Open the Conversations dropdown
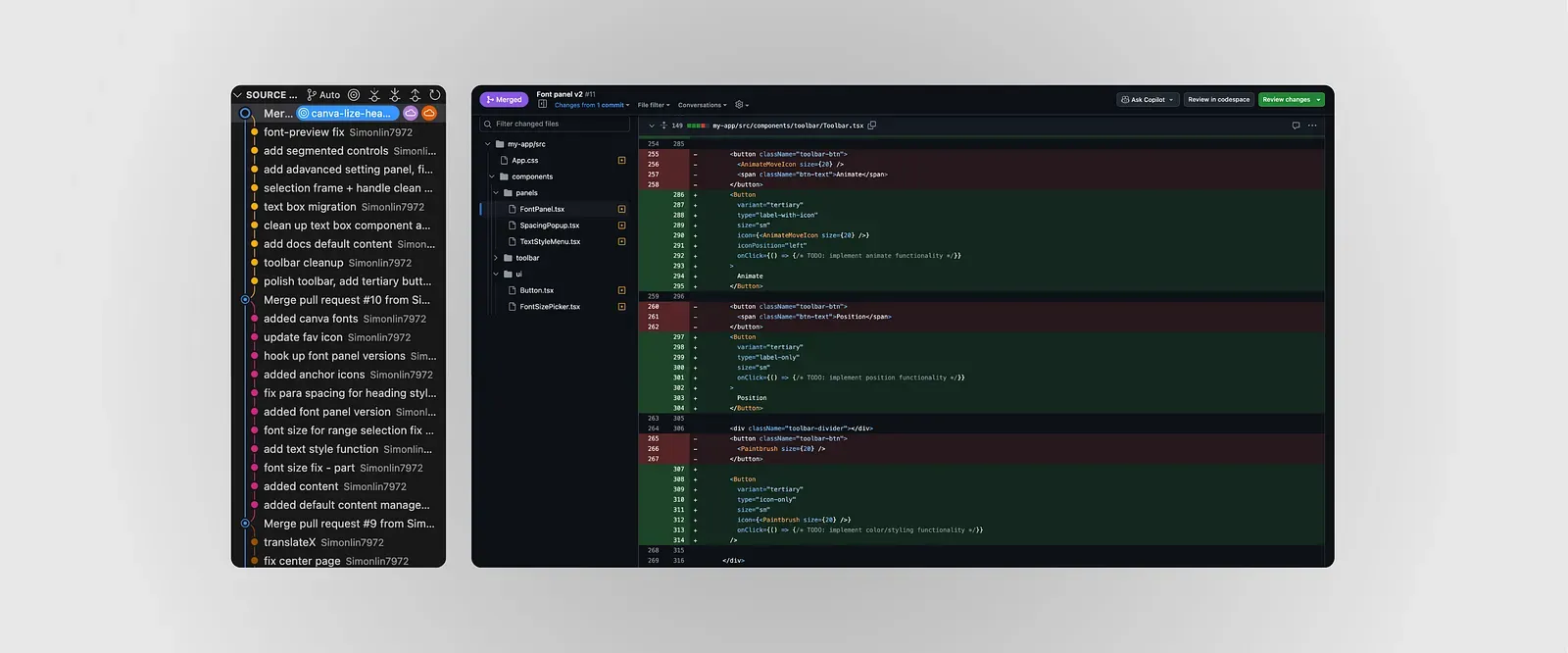 pyautogui.click(x=703, y=105)
